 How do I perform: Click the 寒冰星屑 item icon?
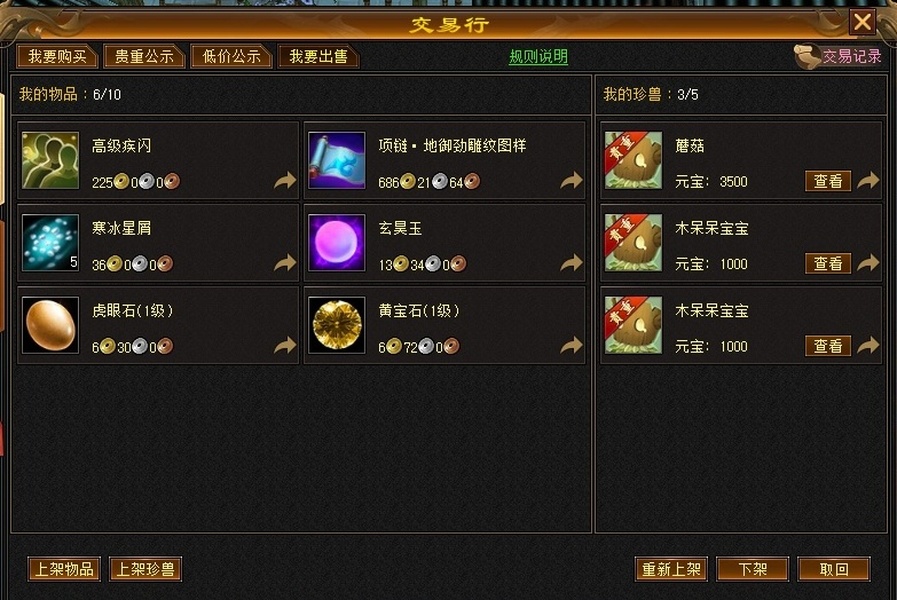click(50, 243)
